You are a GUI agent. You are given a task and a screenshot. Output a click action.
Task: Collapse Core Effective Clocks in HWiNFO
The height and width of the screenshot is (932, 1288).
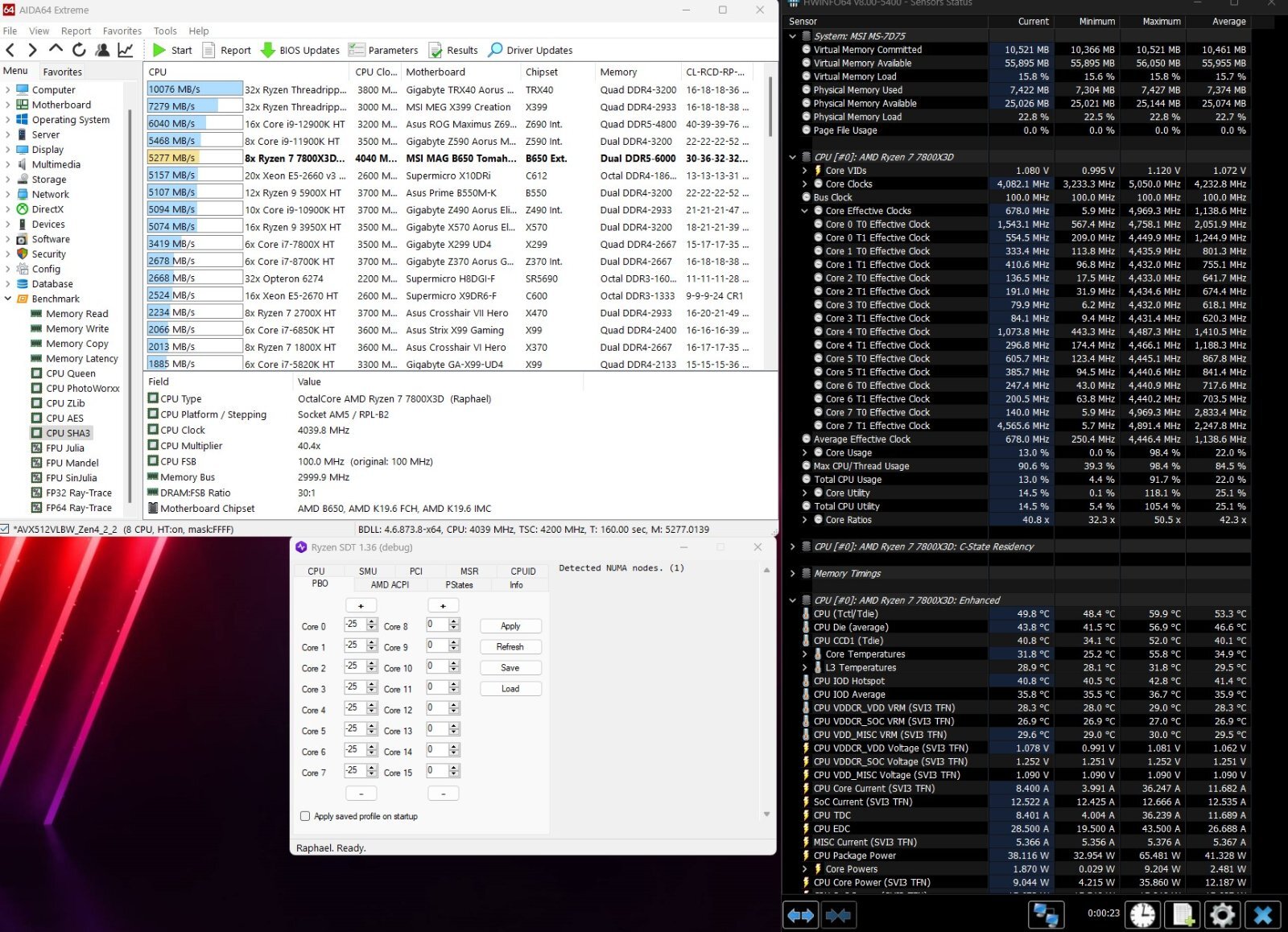click(x=805, y=211)
